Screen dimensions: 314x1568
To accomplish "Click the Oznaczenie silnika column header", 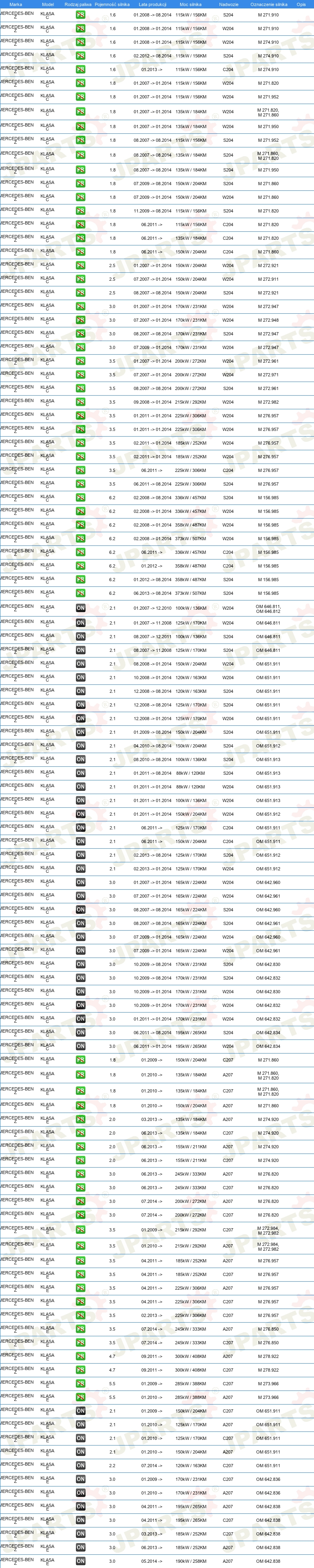I will pyautogui.click(x=268, y=4).
